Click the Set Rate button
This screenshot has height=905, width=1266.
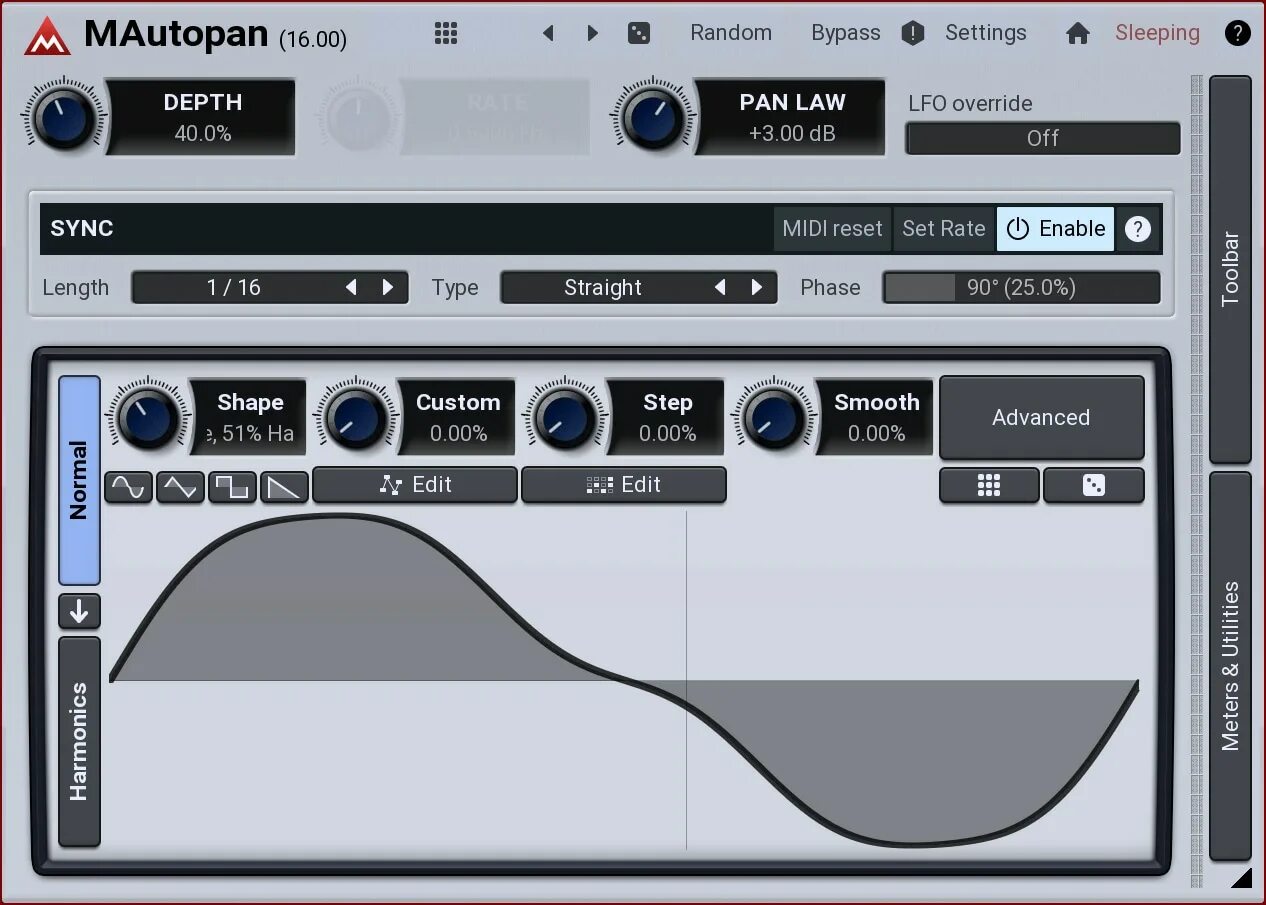(x=943, y=228)
